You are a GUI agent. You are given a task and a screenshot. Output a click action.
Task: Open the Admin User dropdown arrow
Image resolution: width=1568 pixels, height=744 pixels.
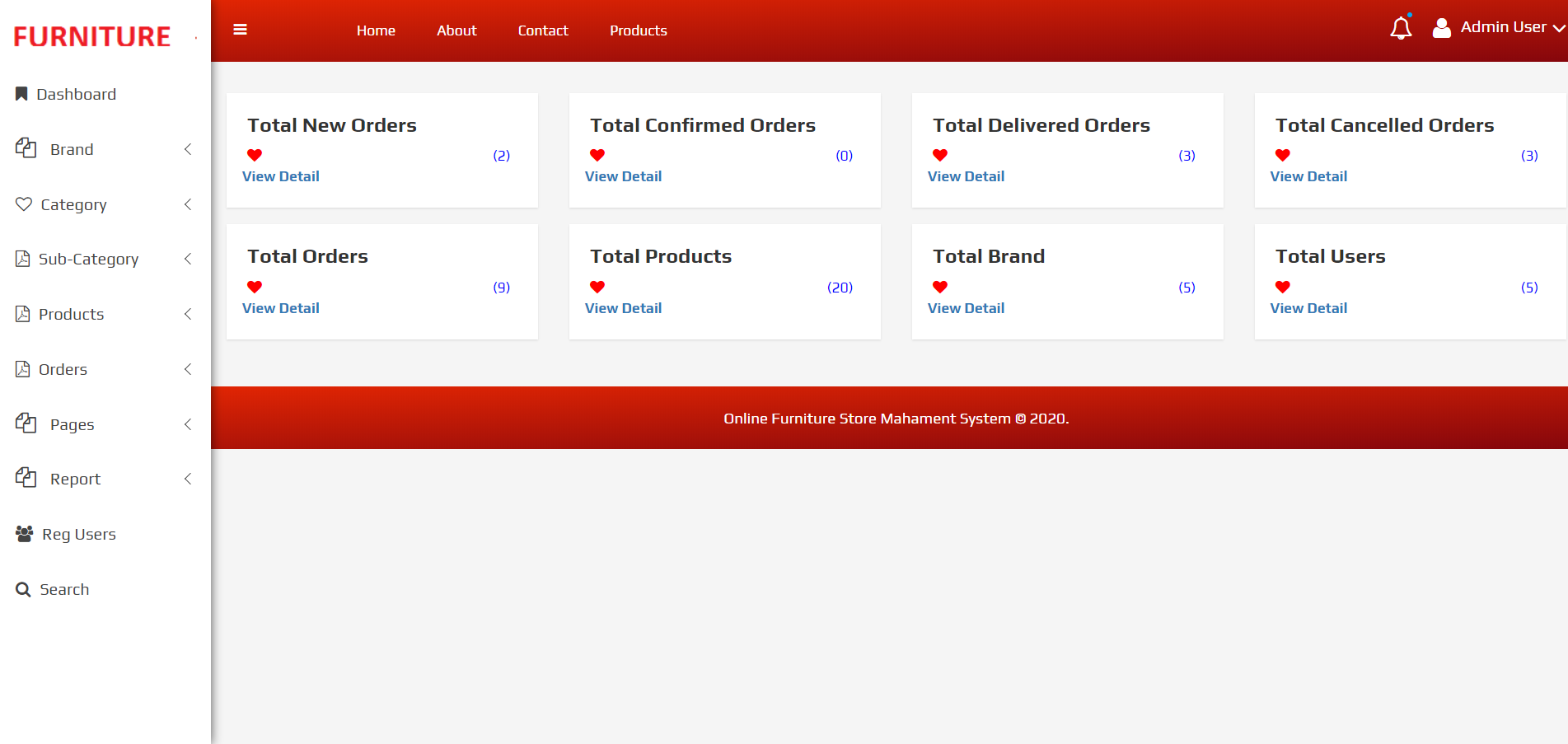pos(1558,29)
